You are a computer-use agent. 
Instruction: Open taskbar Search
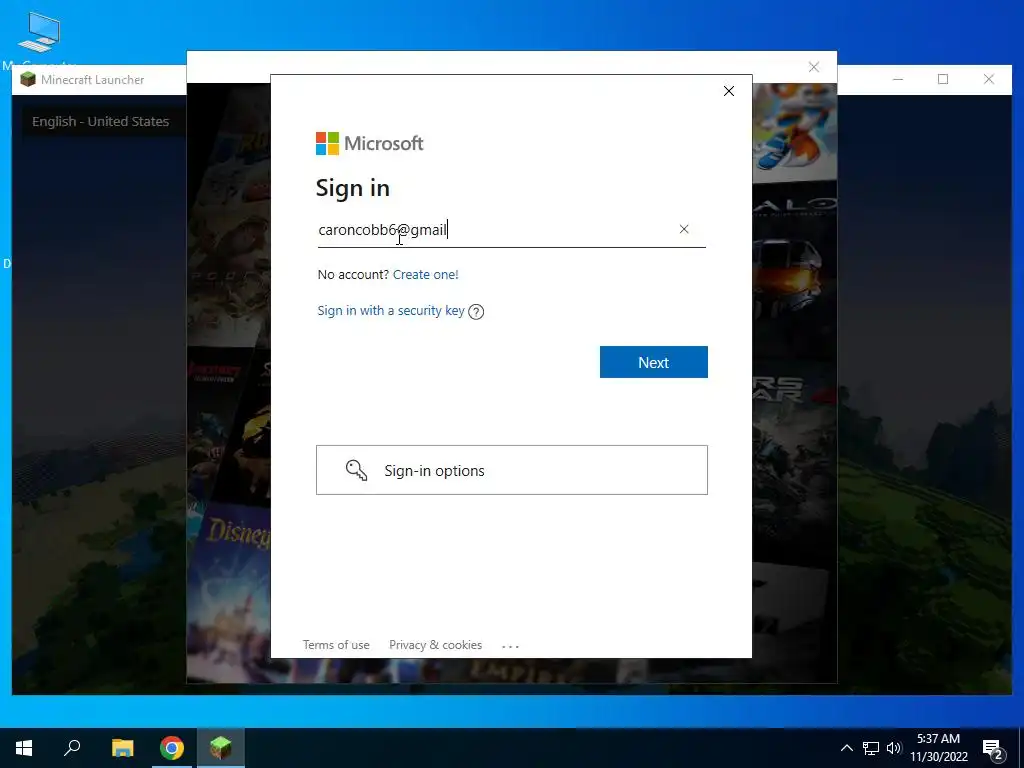tap(72, 748)
